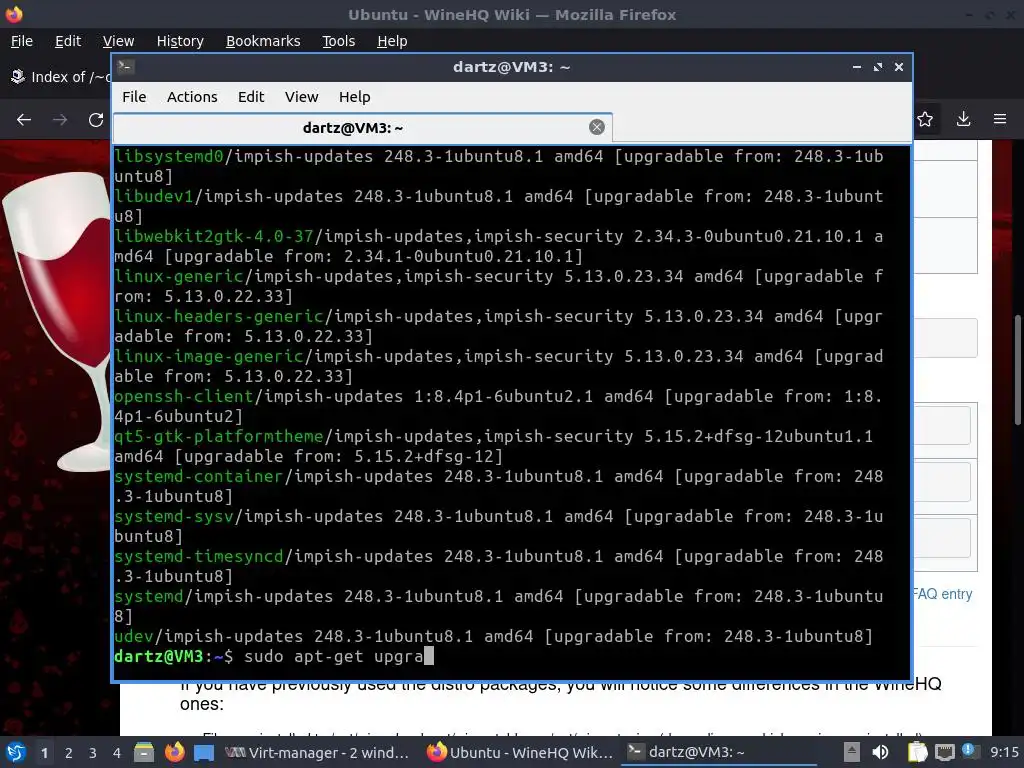The height and width of the screenshot is (768, 1024).
Task: Click udev package name in terminal
Action: [x=134, y=636]
